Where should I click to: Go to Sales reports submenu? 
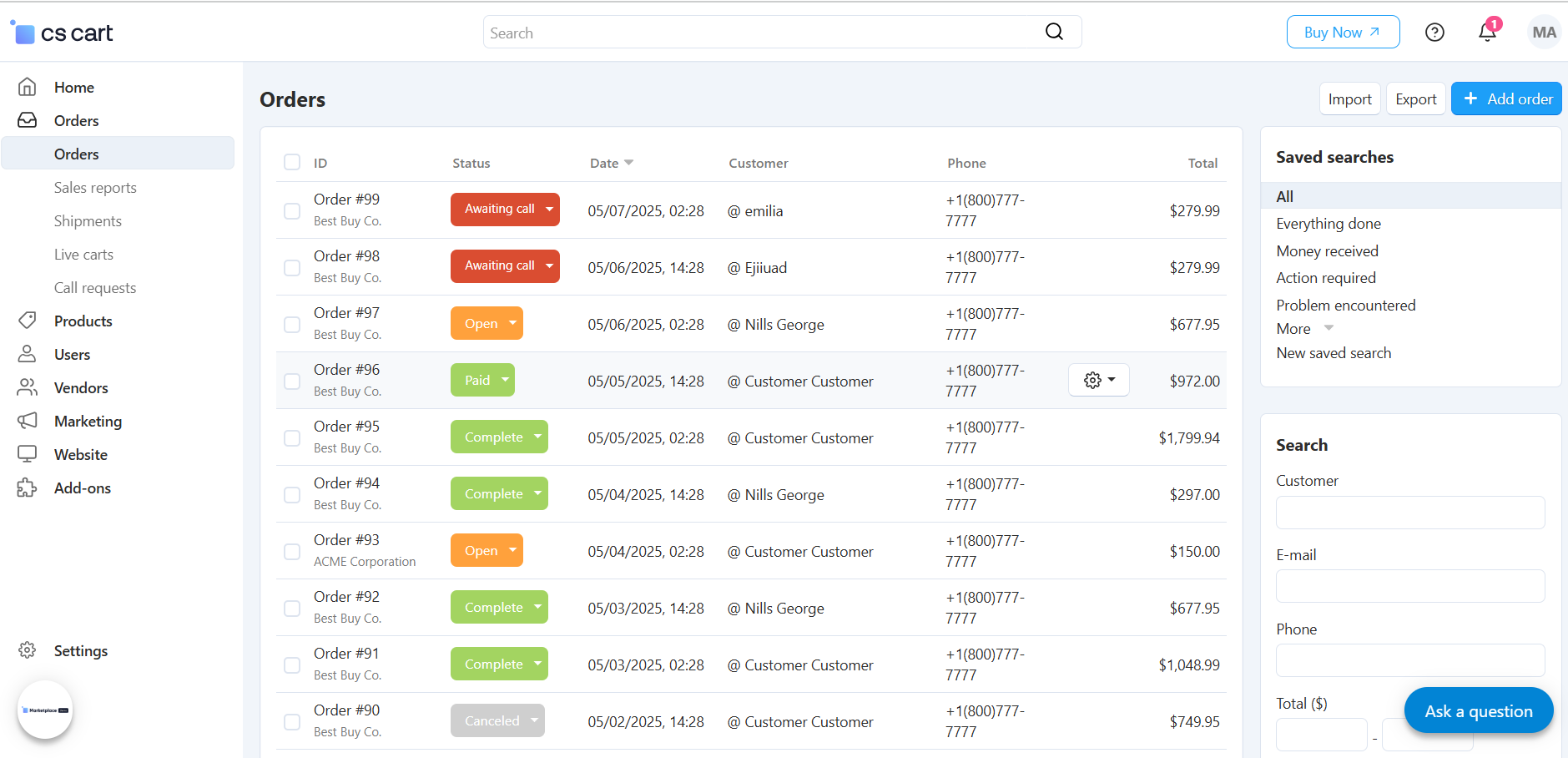pyautogui.click(x=95, y=188)
